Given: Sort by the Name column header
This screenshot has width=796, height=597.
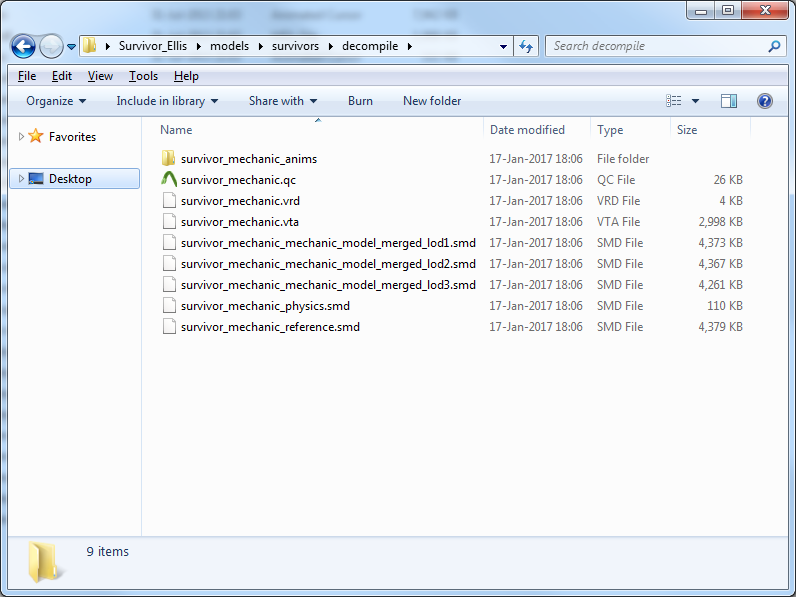Looking at the screenshot, I should [176, 130].
